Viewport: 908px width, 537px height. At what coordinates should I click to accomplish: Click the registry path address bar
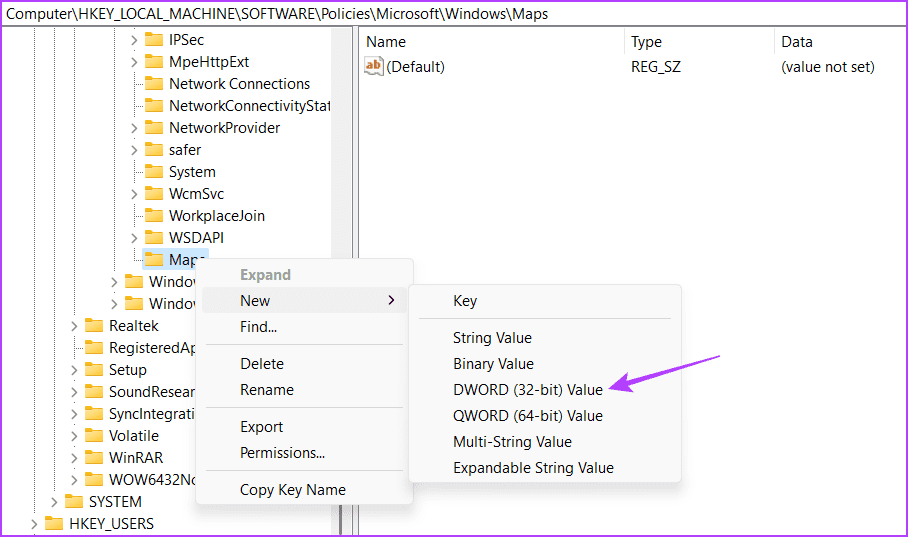(x=453, y=14)
